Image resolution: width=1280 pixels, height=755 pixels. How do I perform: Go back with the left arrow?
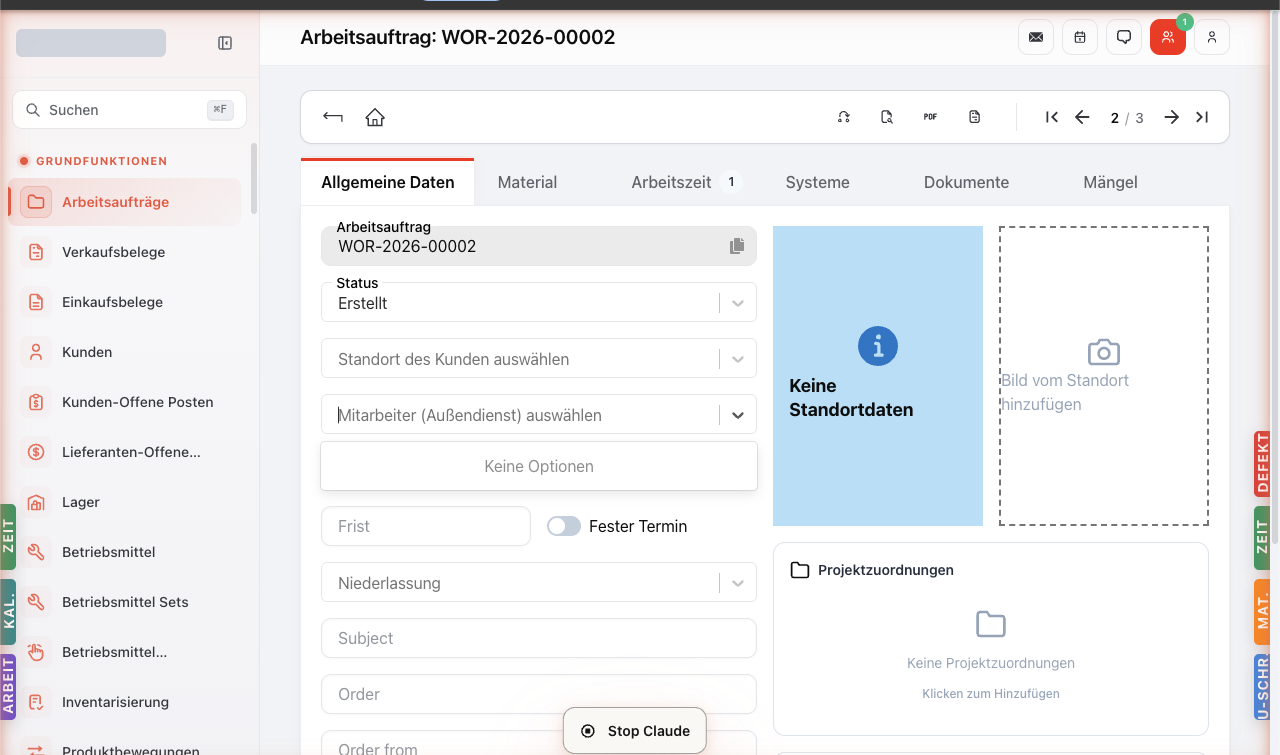[333, 117]
